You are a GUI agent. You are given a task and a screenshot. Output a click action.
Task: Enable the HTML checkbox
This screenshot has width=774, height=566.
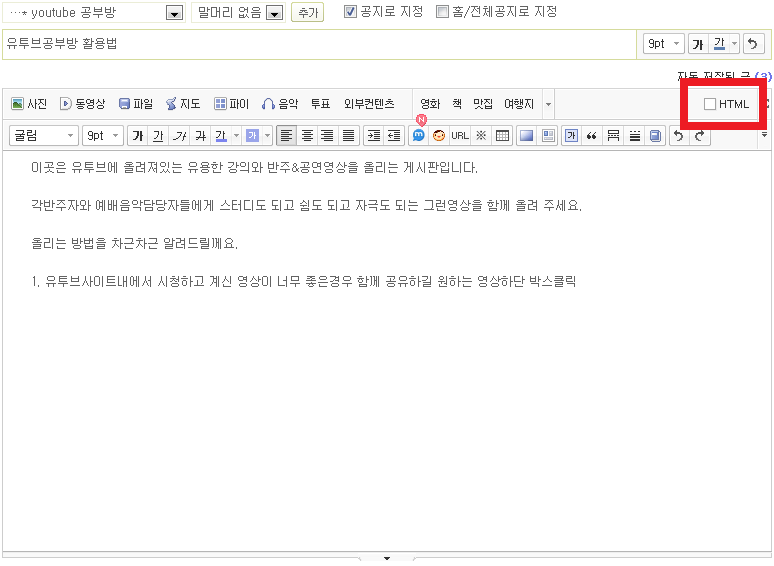(710, 104)
